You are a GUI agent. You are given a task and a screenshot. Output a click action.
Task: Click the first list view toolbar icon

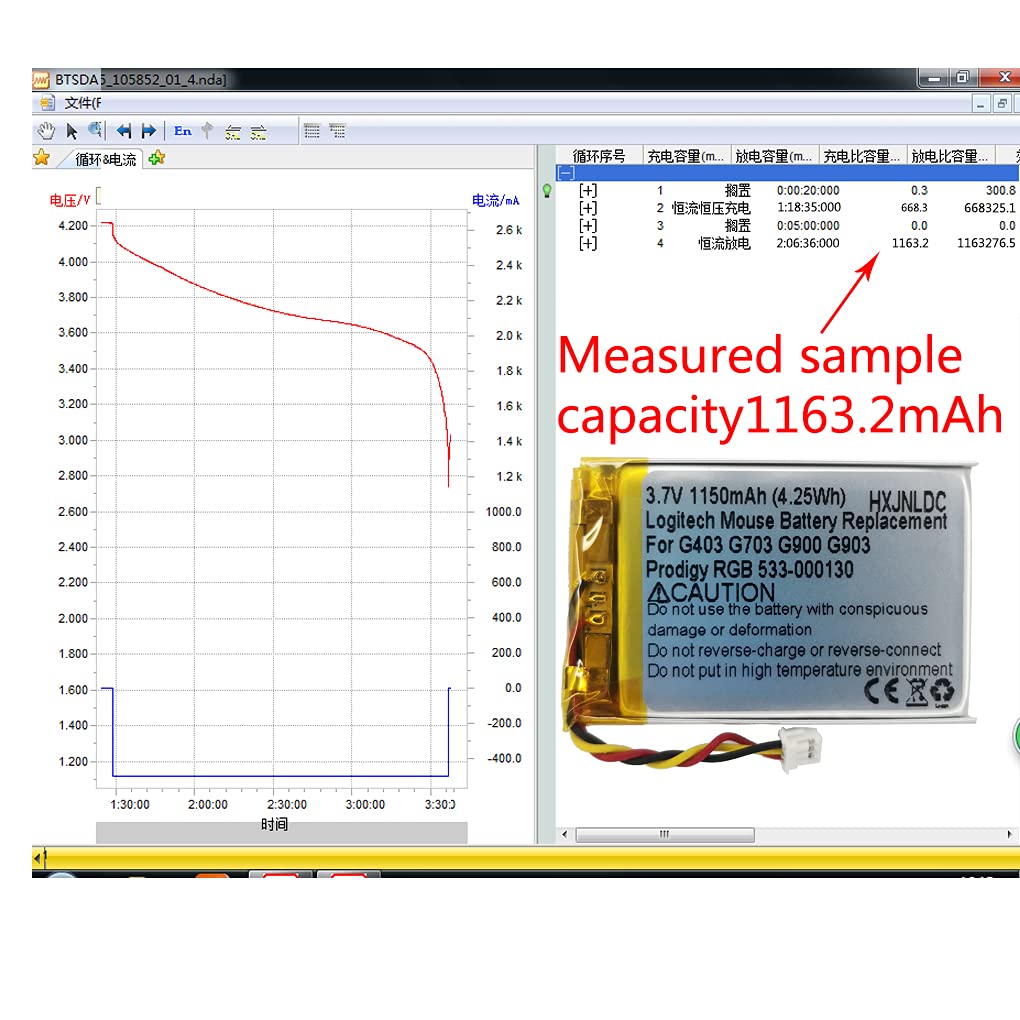[312, 130]
